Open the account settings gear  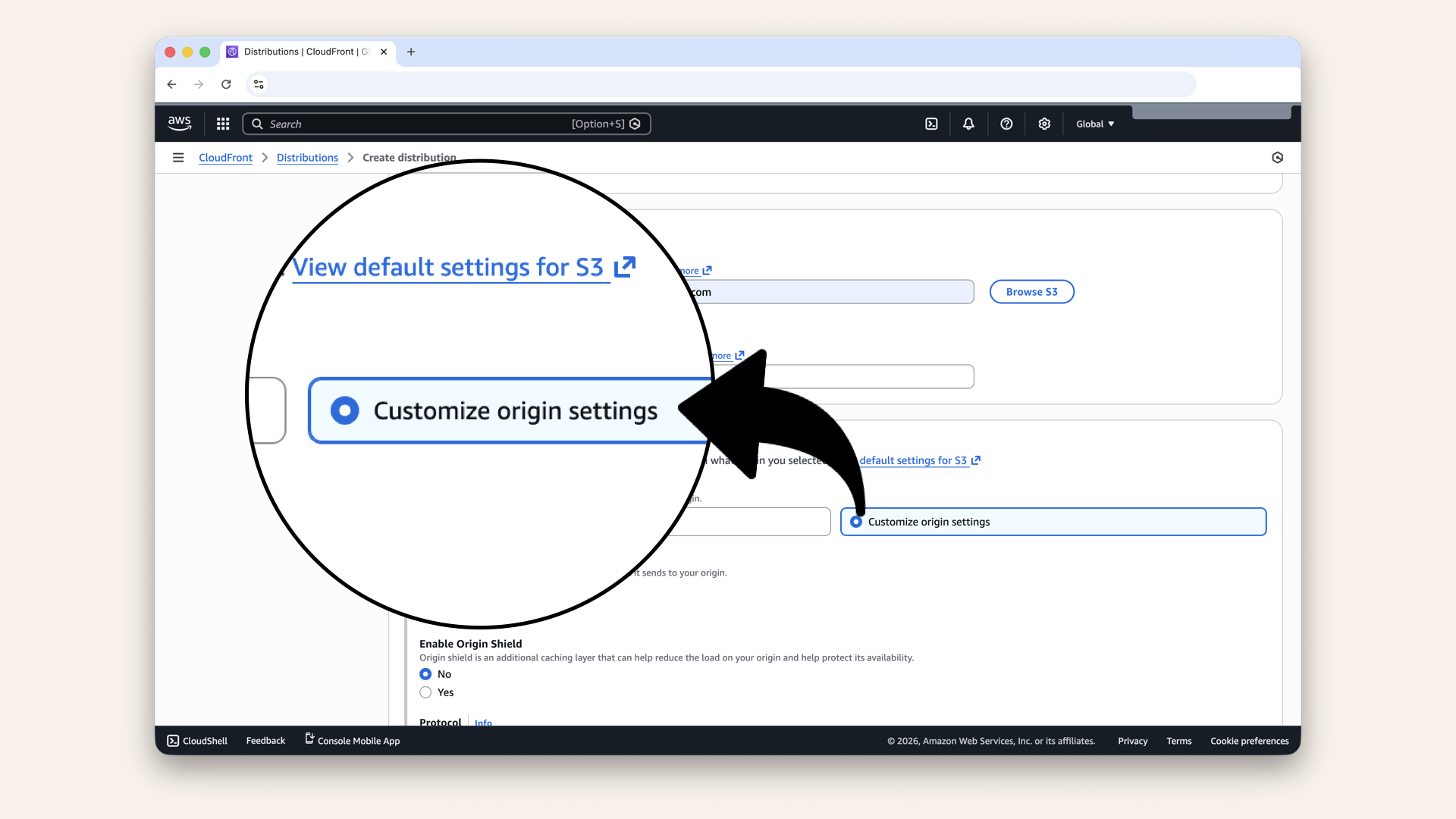click(x=1044, y=123)
